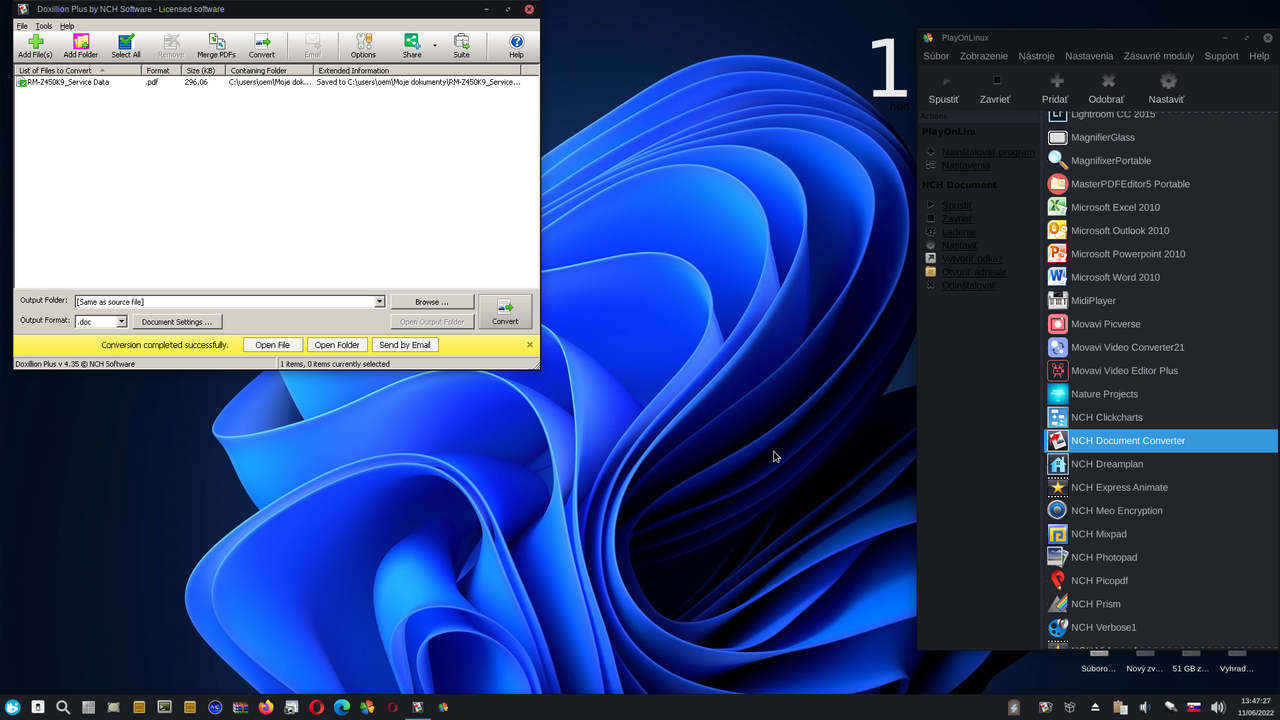The height and width of the screenshot is (720, 1280).
Task: Click inside the Output Folder input field
Action: pyautogui.click(x=224, y=302)
